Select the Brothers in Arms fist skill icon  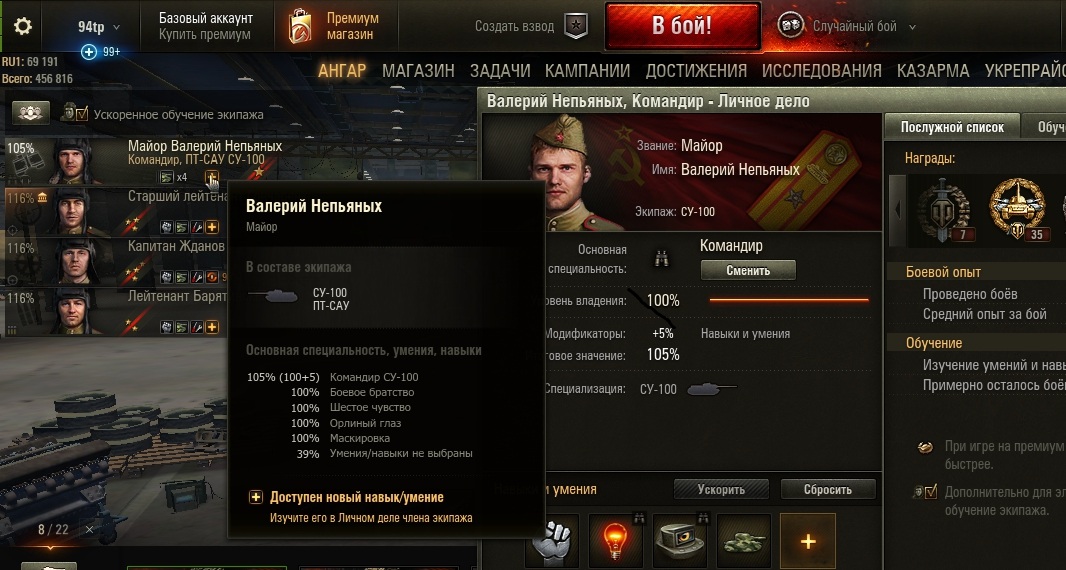pyautogui.click(x=551, y=542)
